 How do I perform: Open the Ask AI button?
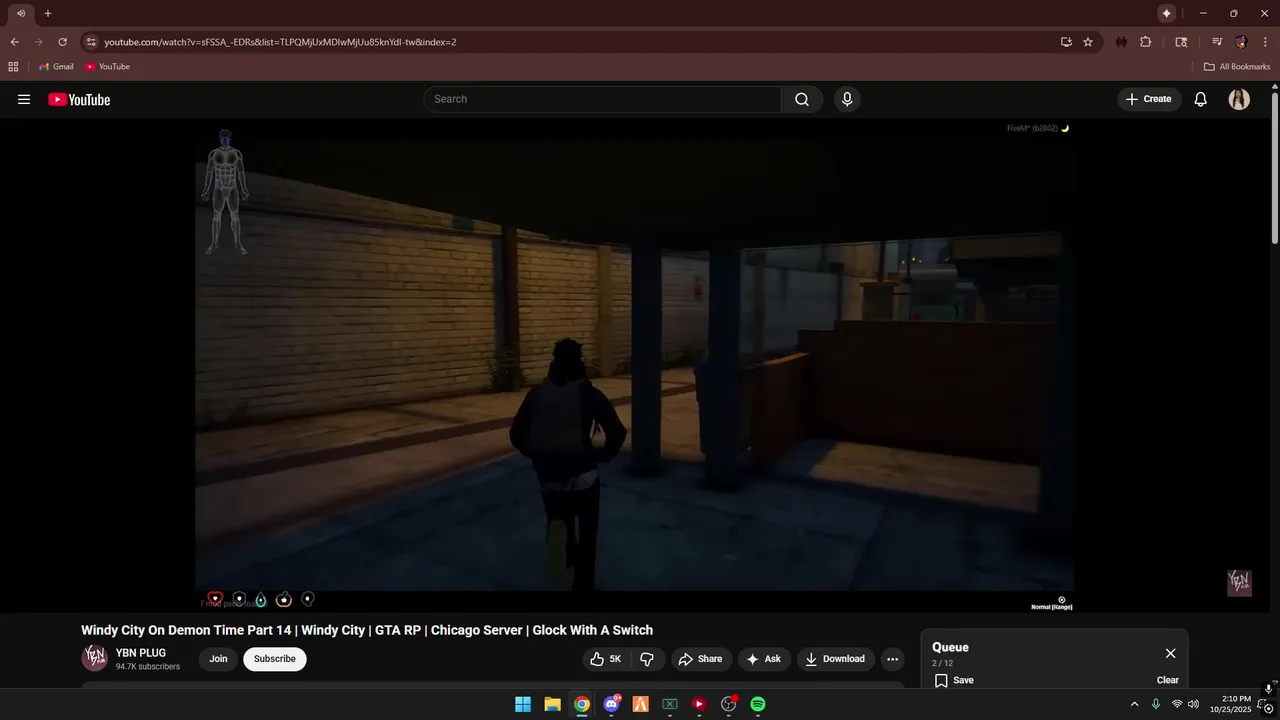point(763,659)
